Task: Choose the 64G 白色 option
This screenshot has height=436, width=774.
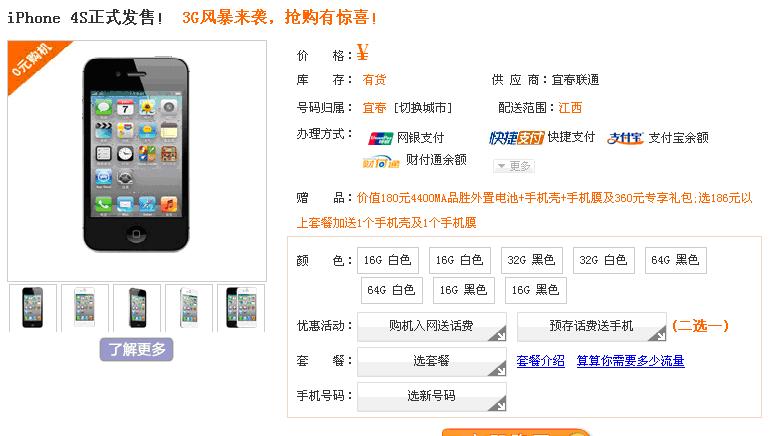Action: (x=391, y=290)
